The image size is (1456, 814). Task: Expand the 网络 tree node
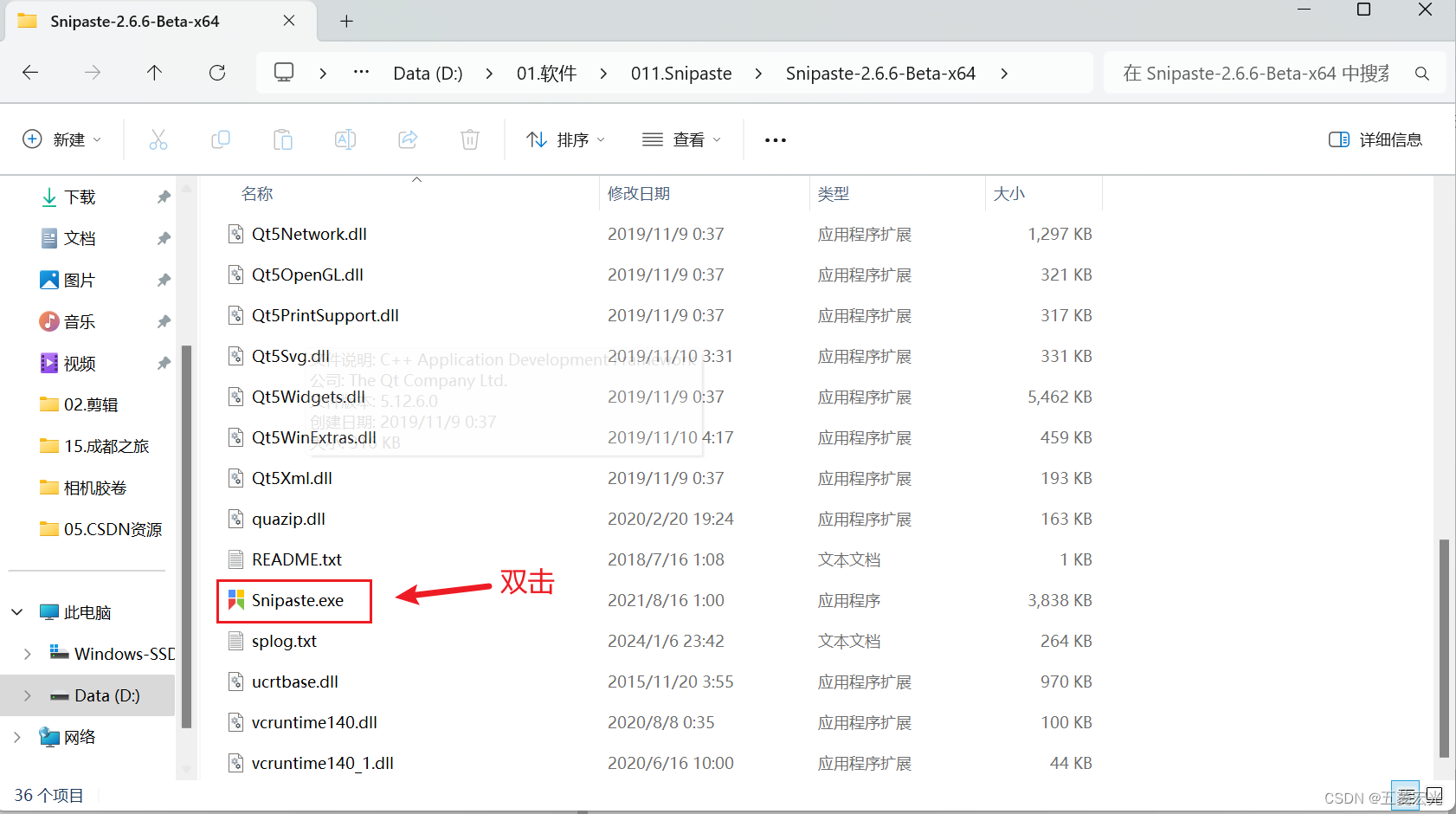17,737
